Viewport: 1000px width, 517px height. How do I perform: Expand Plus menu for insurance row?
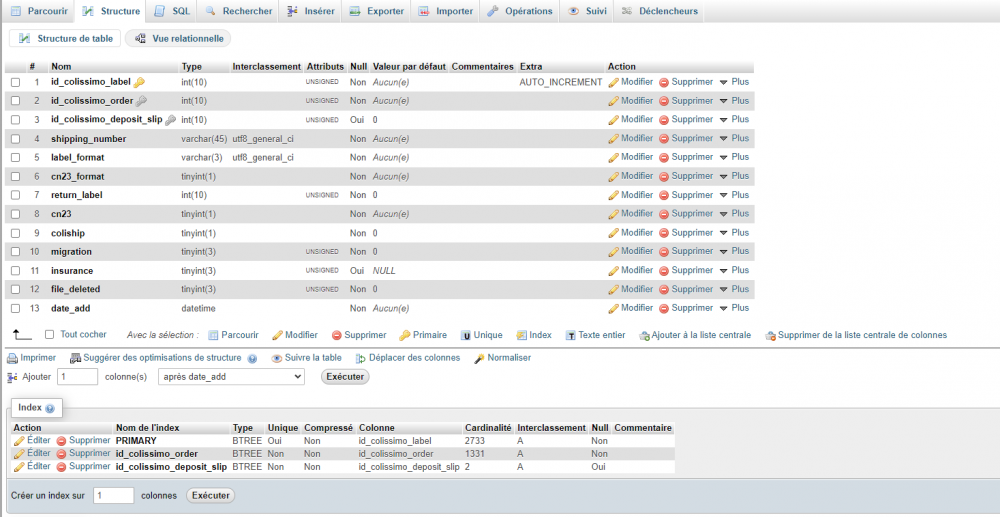[734, 270]
